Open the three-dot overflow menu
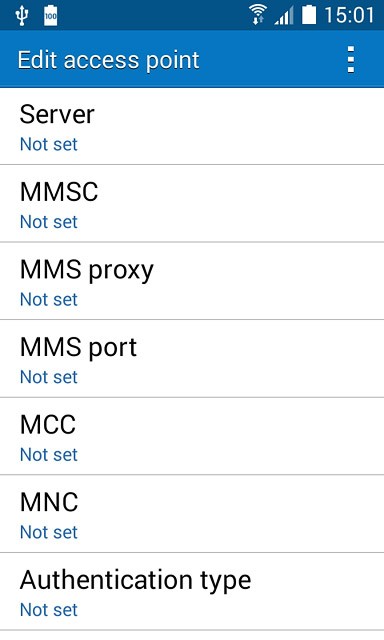384x640 pixels. click(351, 60)
